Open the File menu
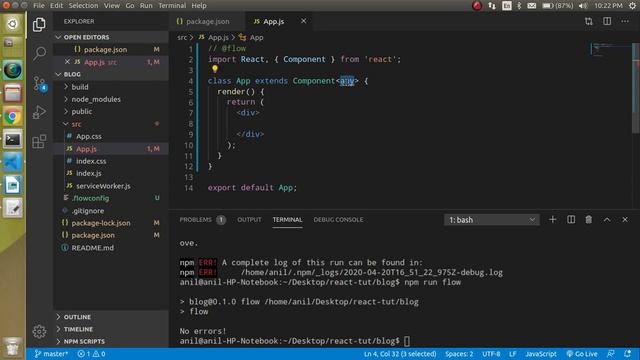640x360 pixels. coord(39,6)
